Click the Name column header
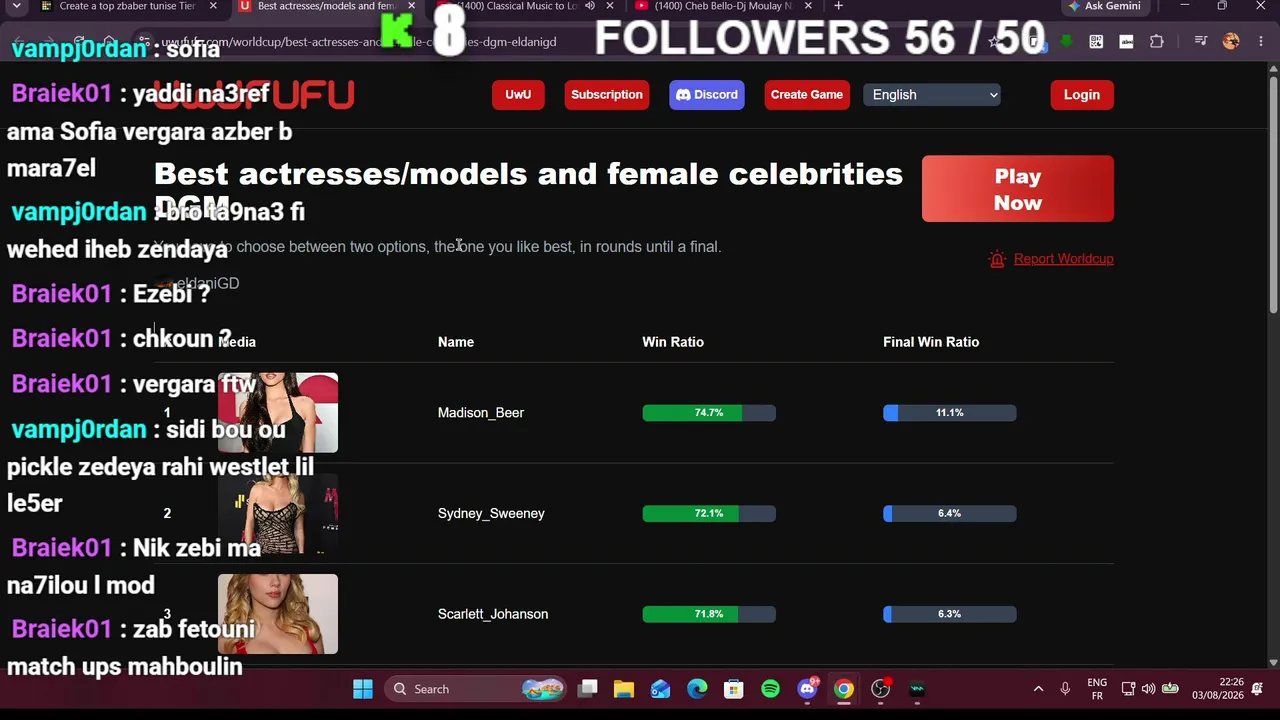The image size is (1280, 720). (456, 342)
